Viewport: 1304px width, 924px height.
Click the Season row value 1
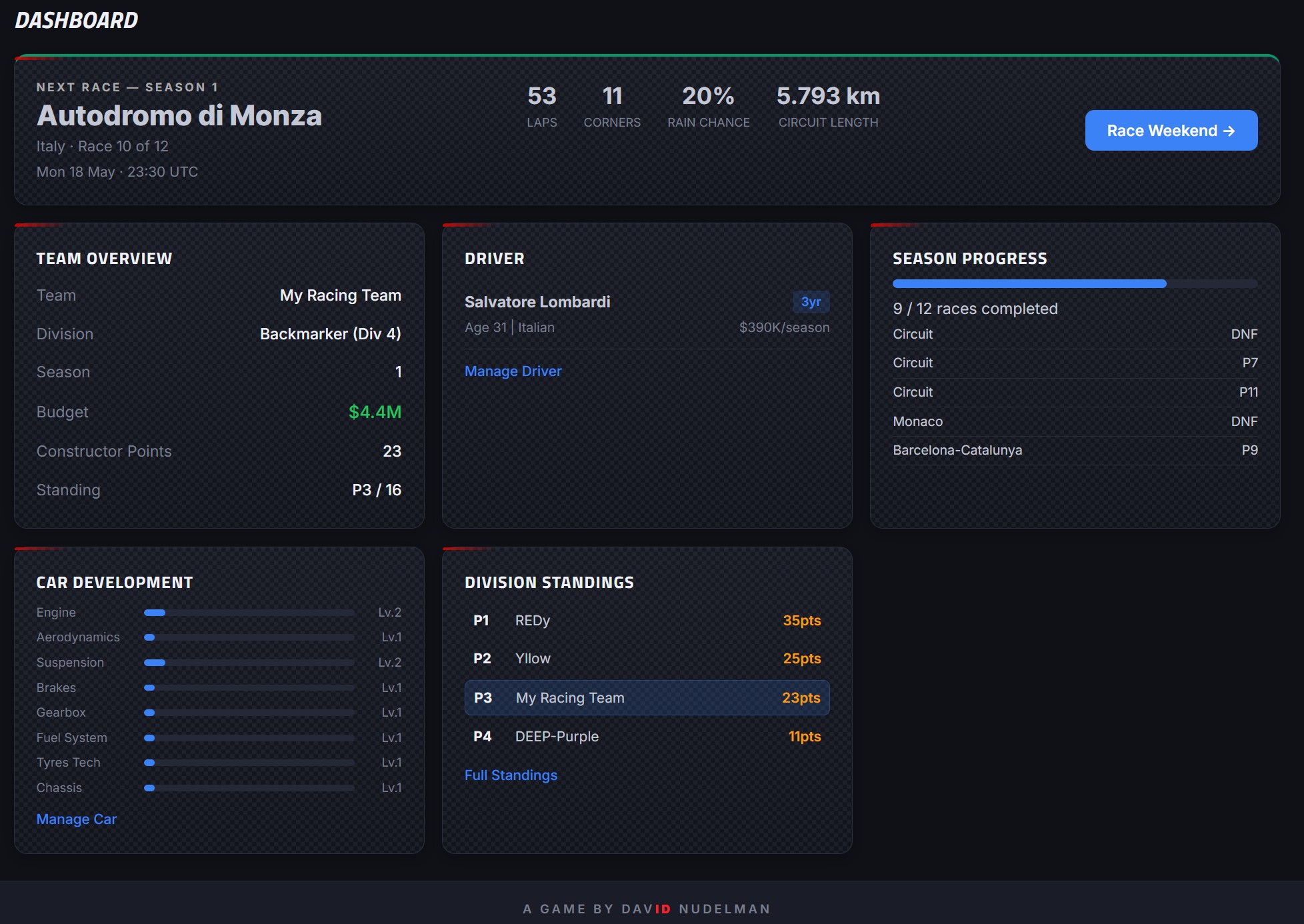coord(398,372)
